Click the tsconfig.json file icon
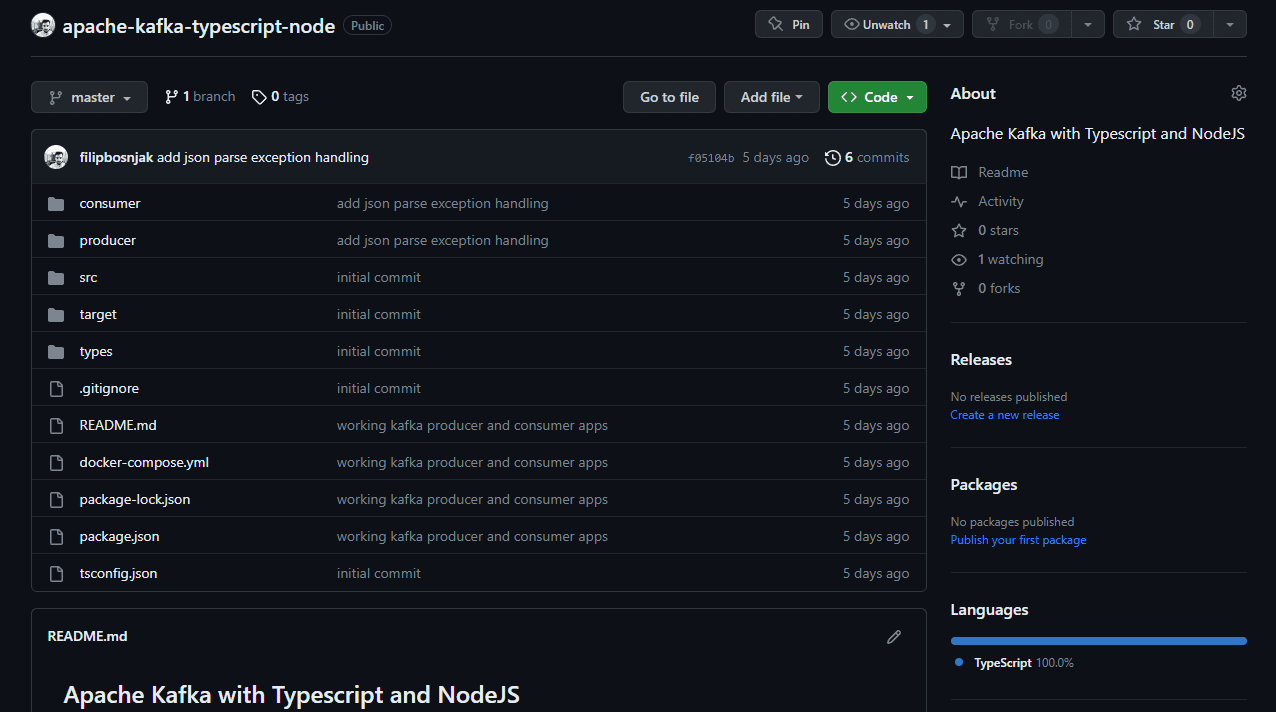This screenshot has width=1276, height=712. (x=56, y=574)
